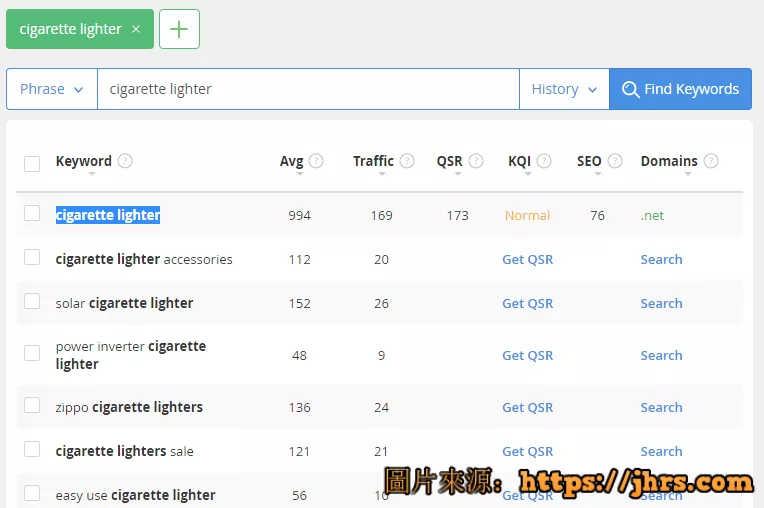764x508 pixels.
Task: Sort by Traffic column arrow
Action: (x=381, y=174)
